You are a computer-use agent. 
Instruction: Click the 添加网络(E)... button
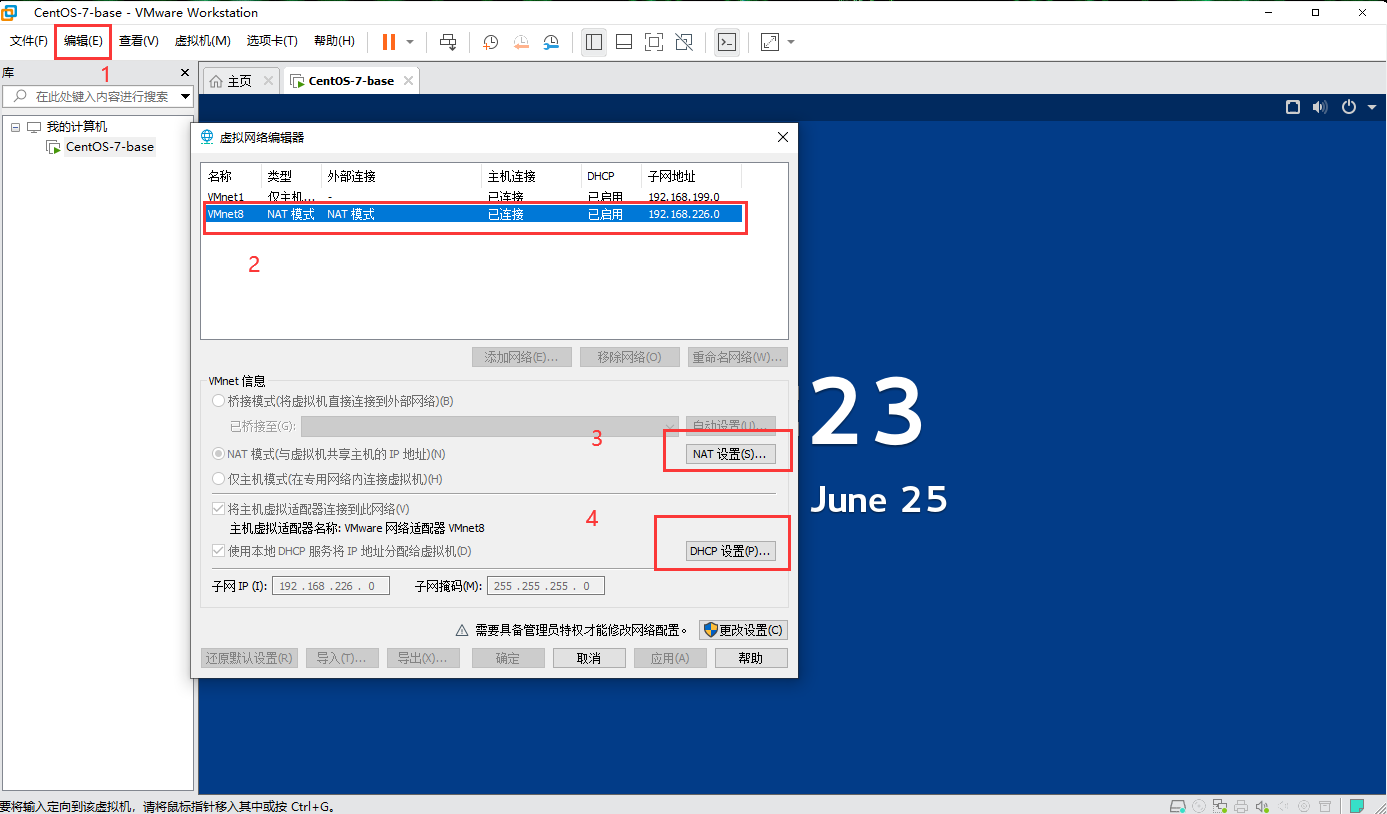(x=521, y=357)
